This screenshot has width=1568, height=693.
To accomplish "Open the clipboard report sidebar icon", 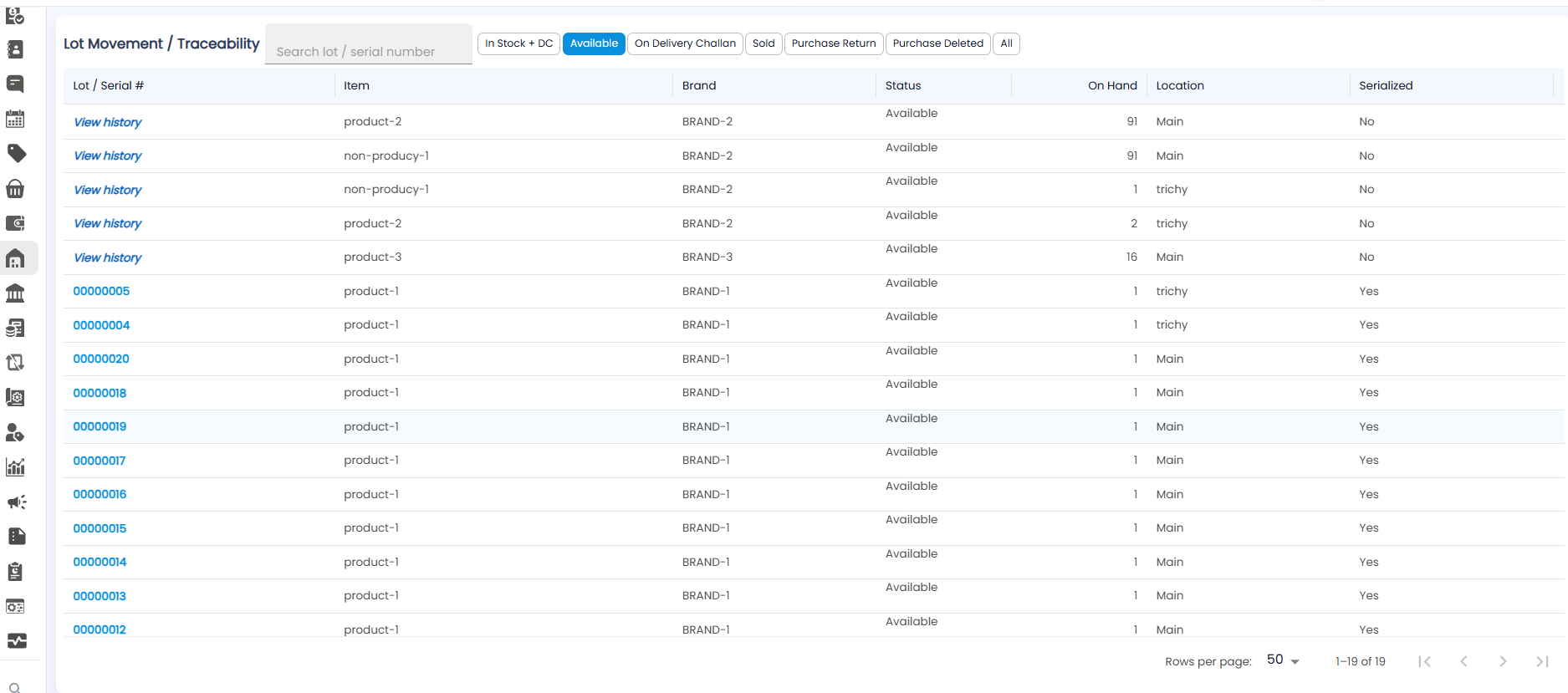I will [15, 572].
